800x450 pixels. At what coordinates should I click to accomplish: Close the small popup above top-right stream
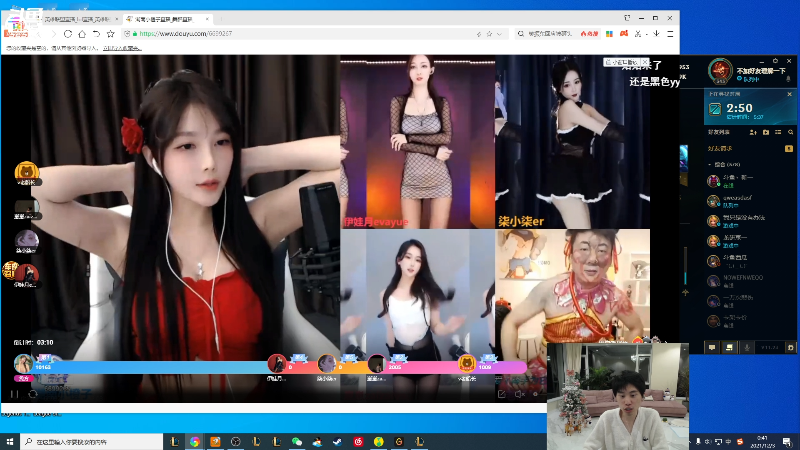click(644, 62)
